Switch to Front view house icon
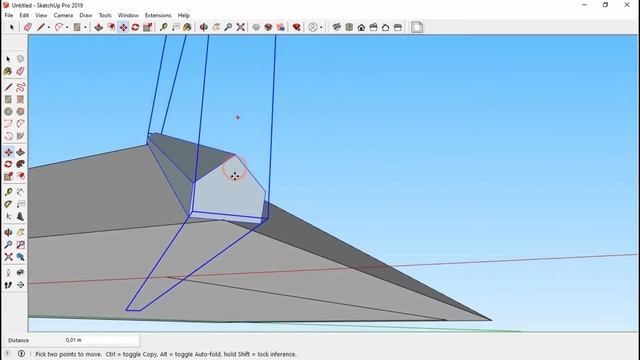The width and height of the screenshot is (640, 360). coord(361,27)
